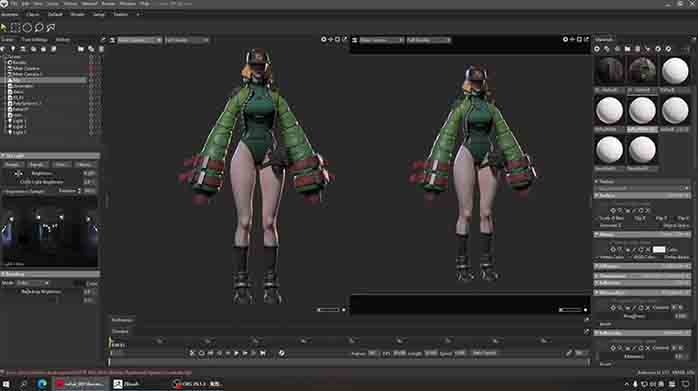Toggle visibility of Light 1
The width and height of the screenshot is (698, 391).
tap(91, 121)
